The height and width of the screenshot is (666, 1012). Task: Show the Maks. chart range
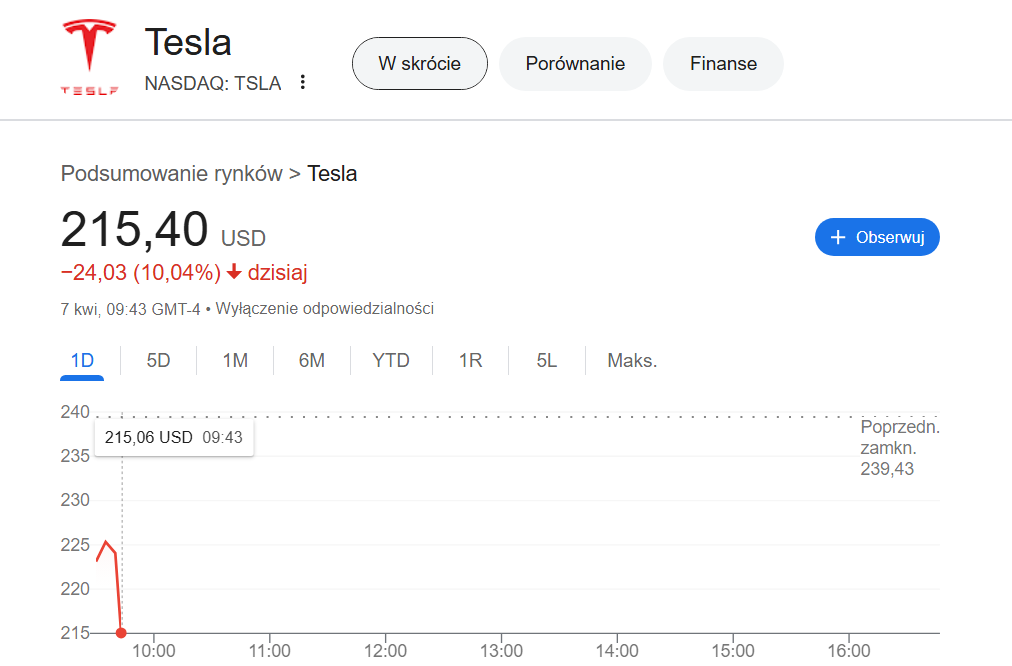[x=632, y=360]
